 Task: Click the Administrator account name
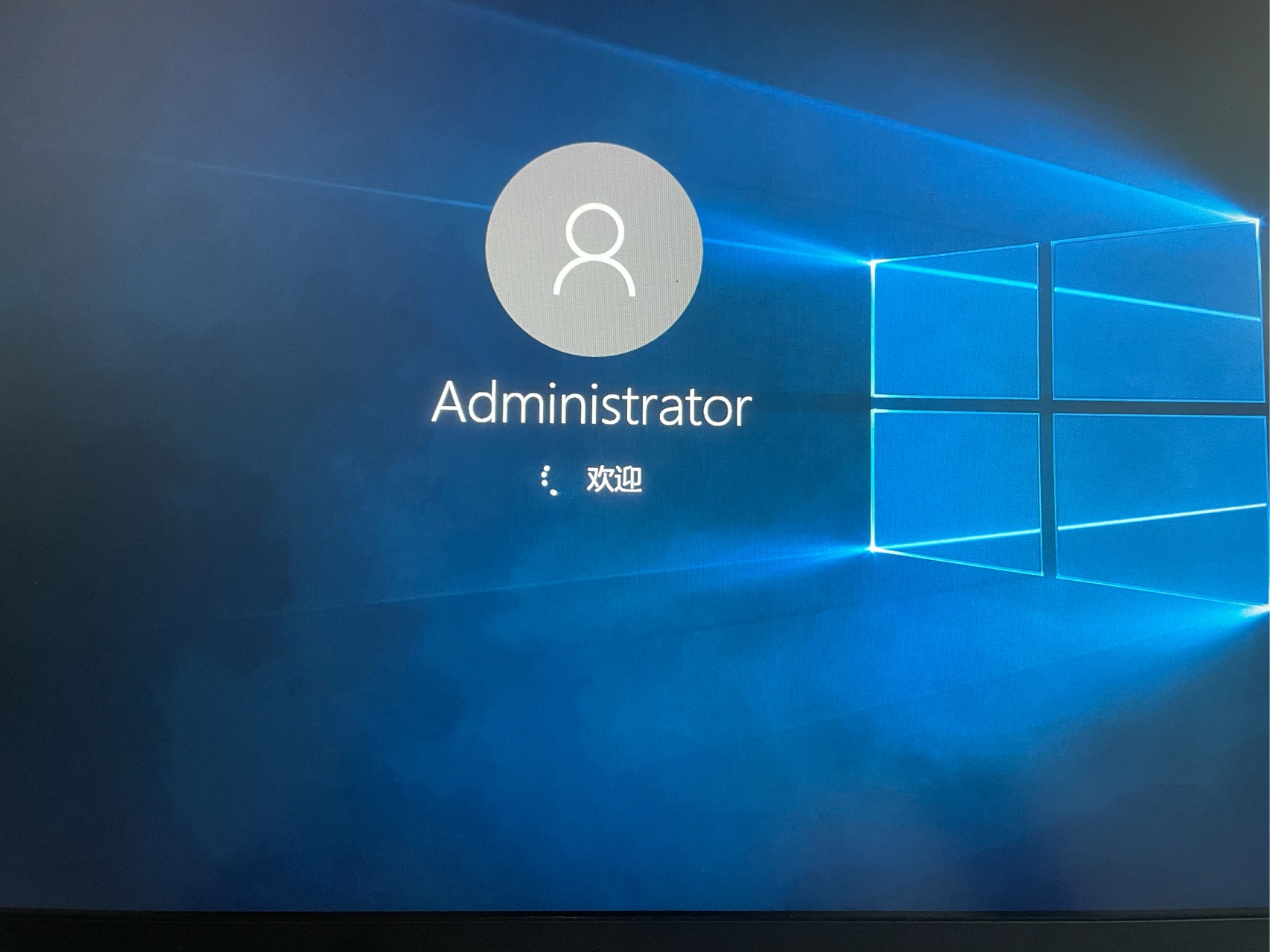coord(591,404)
